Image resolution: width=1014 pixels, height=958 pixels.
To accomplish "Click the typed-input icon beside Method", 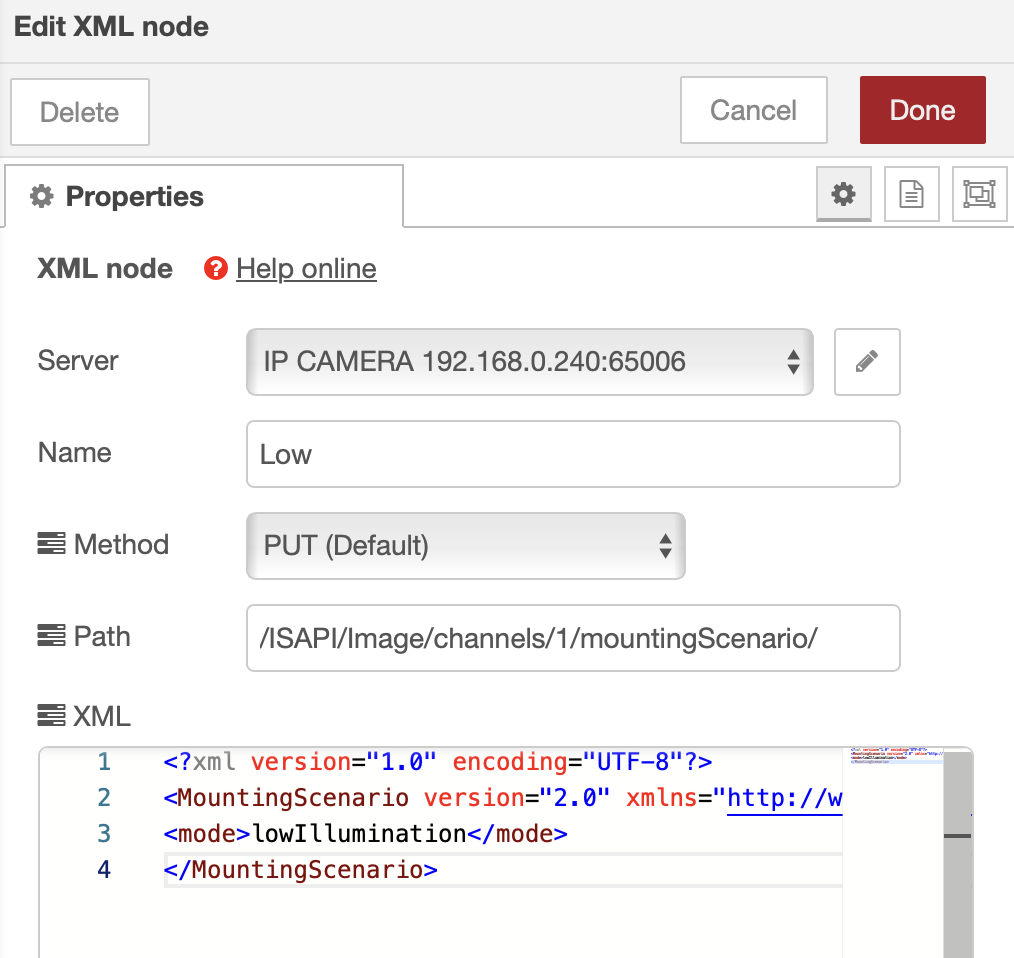I will [x=51, y=544].
